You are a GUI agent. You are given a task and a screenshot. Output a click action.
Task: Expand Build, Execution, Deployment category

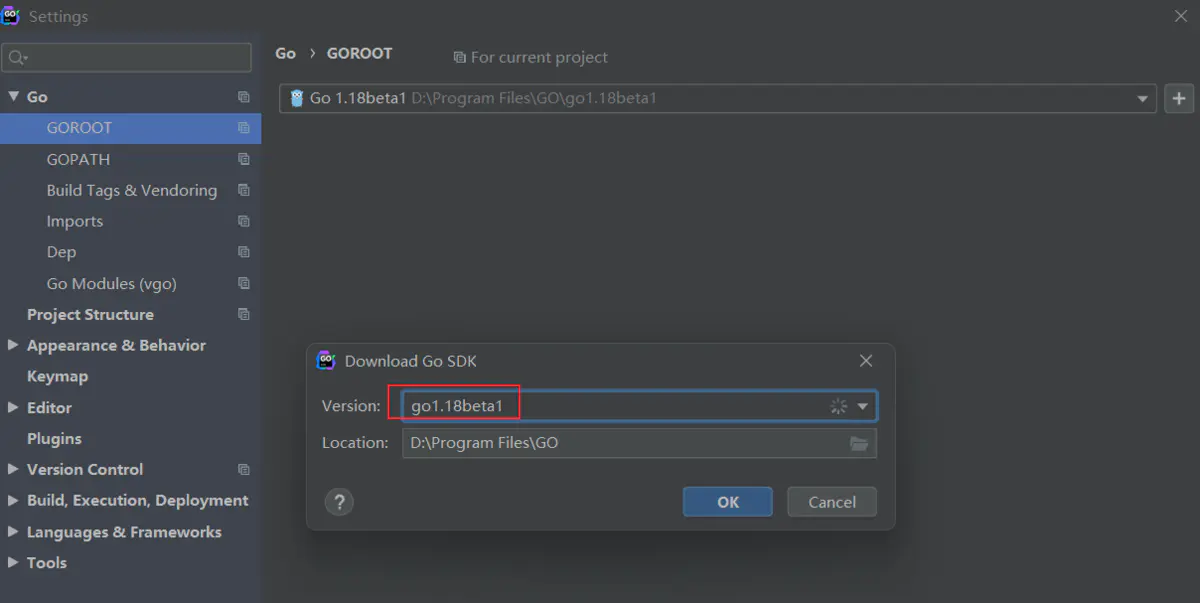coord(13,500)
